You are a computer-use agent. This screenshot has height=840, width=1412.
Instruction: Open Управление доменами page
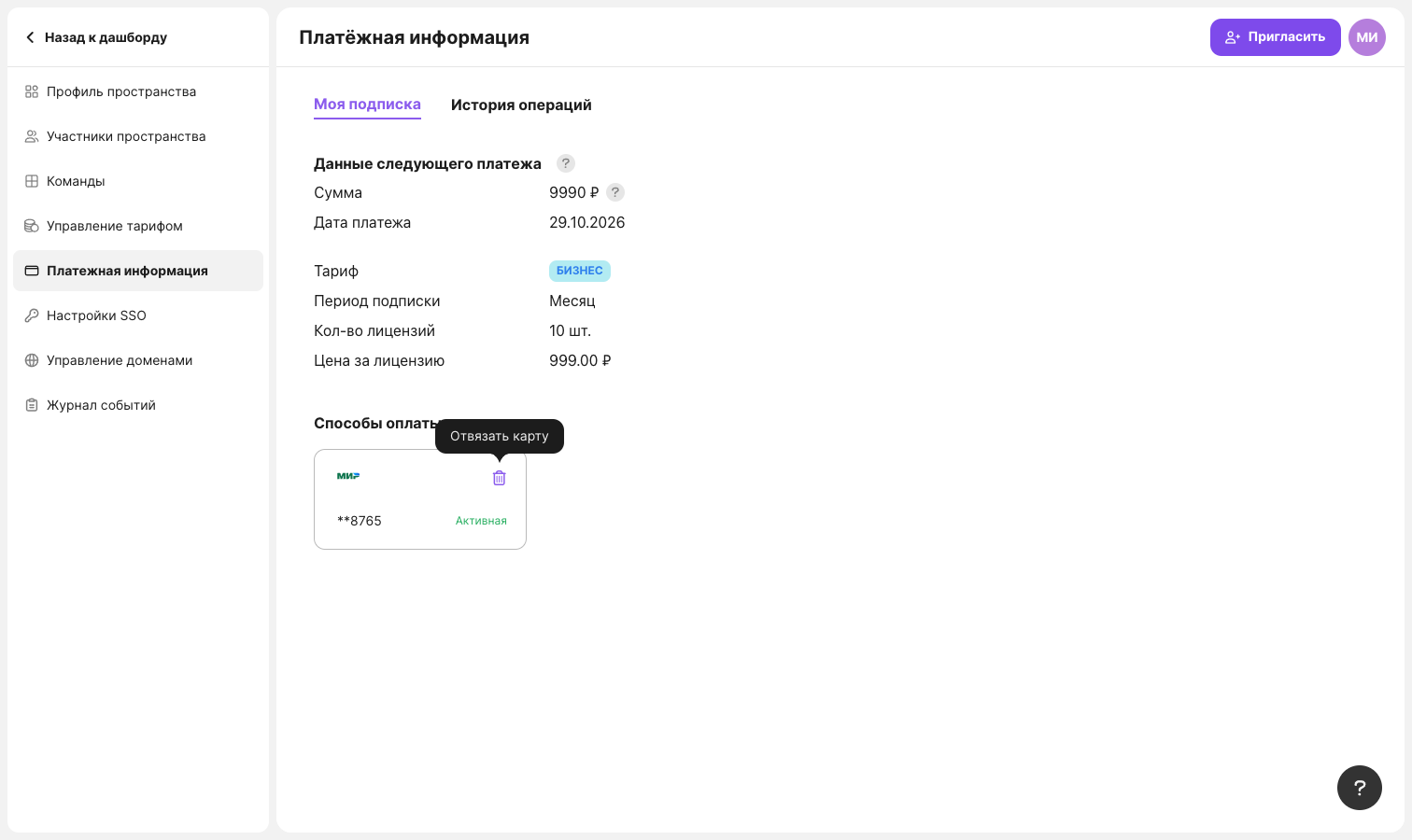tap(138, 360)
